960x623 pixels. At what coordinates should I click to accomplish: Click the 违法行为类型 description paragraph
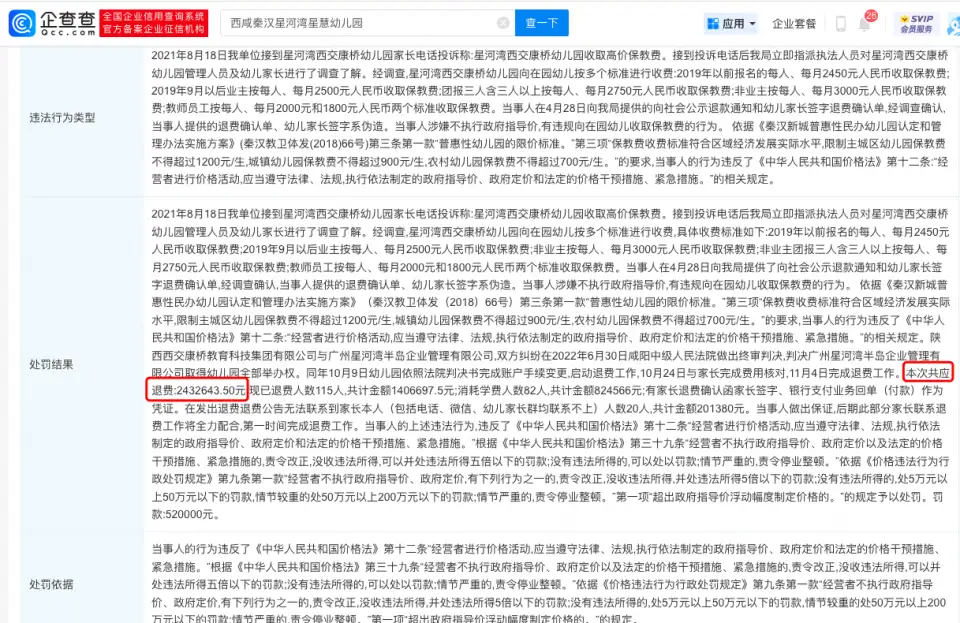click(x=548, y=118)
